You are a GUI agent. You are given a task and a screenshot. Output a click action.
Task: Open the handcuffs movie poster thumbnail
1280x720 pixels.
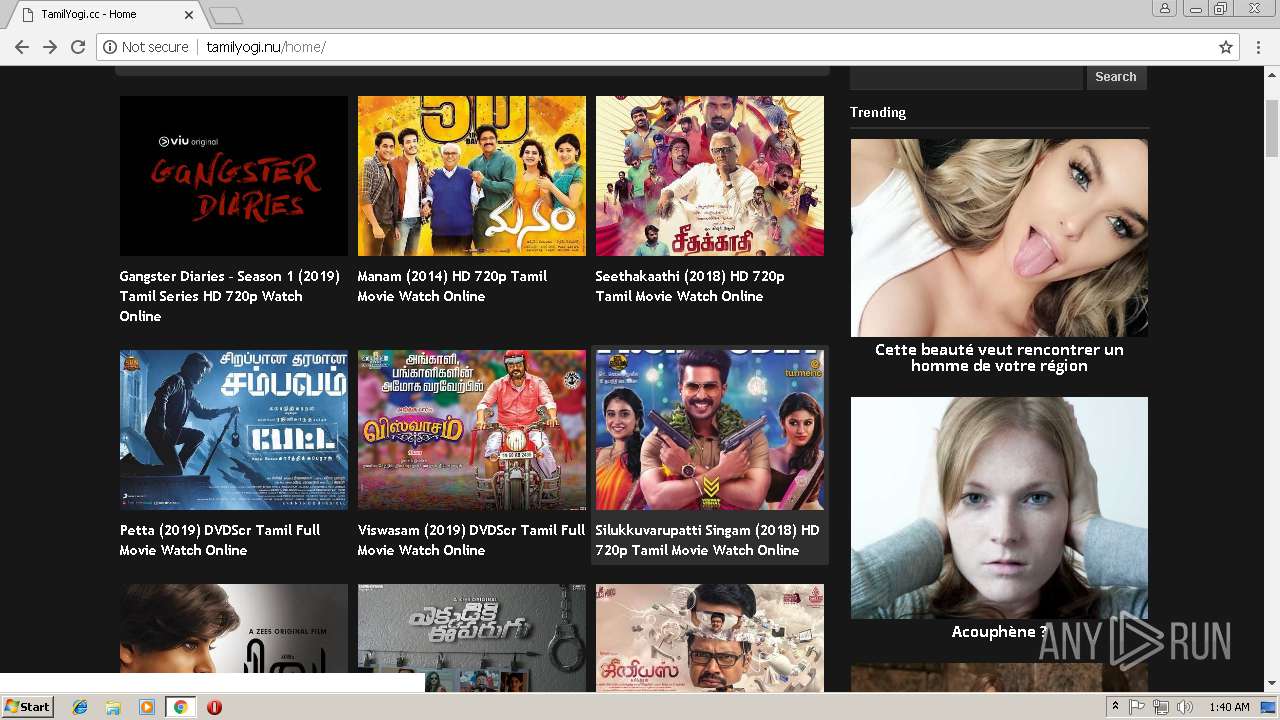pyautogui.click(x=472, y=638)
